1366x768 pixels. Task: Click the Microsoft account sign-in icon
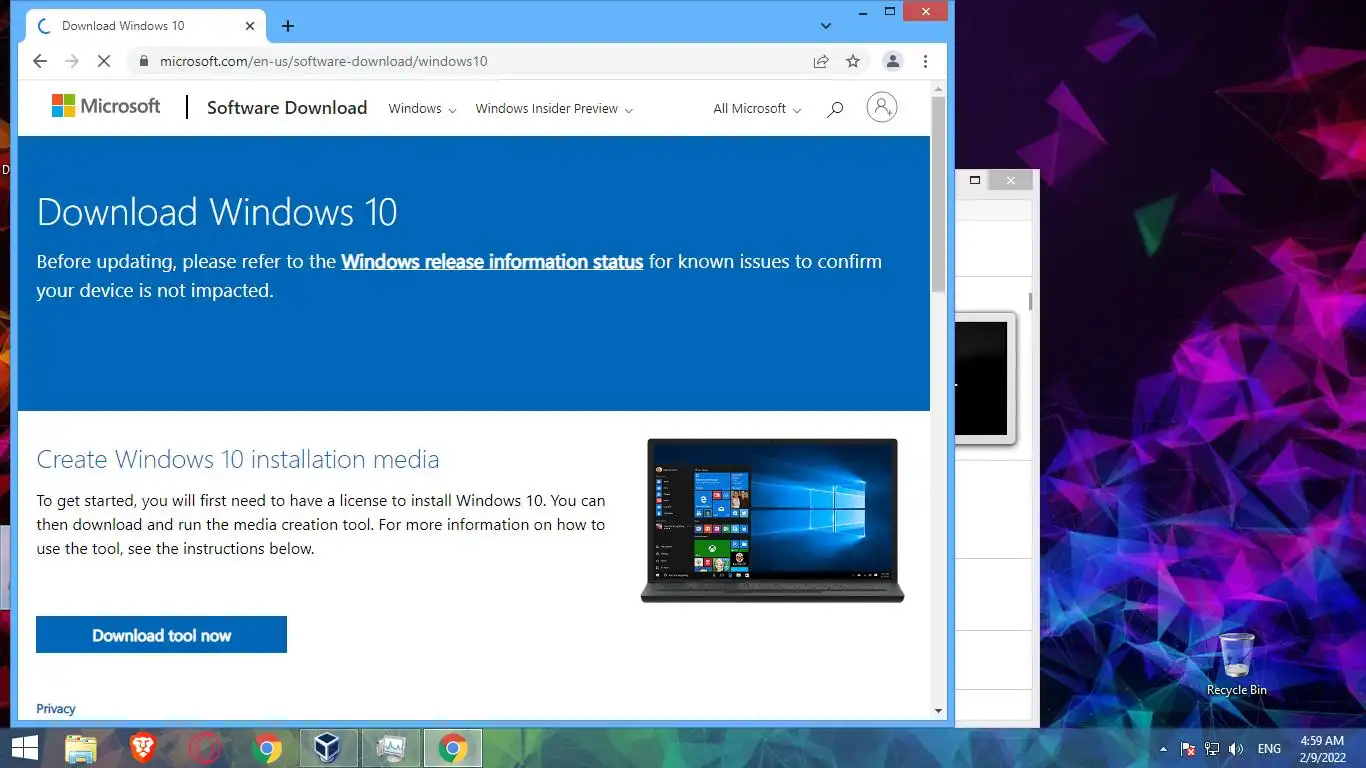(882, 107)
